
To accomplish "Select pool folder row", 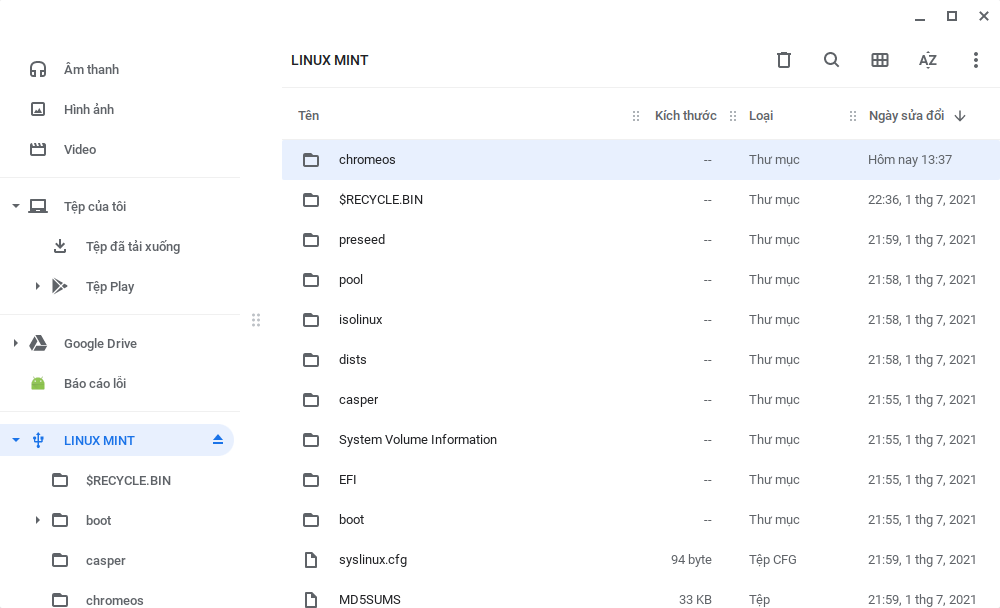I will (x=641, y=280).
